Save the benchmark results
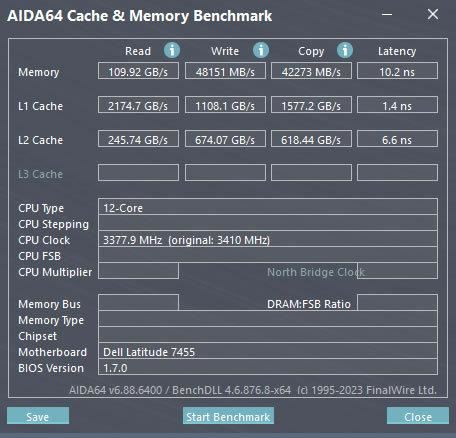Screen dimensions: 456x438 click(38, 416)
